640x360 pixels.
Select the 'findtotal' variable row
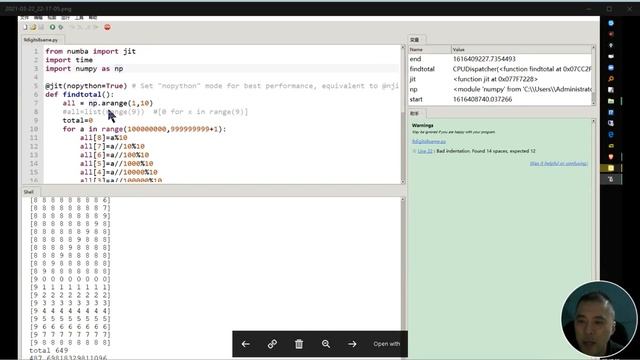click(500, 69)
